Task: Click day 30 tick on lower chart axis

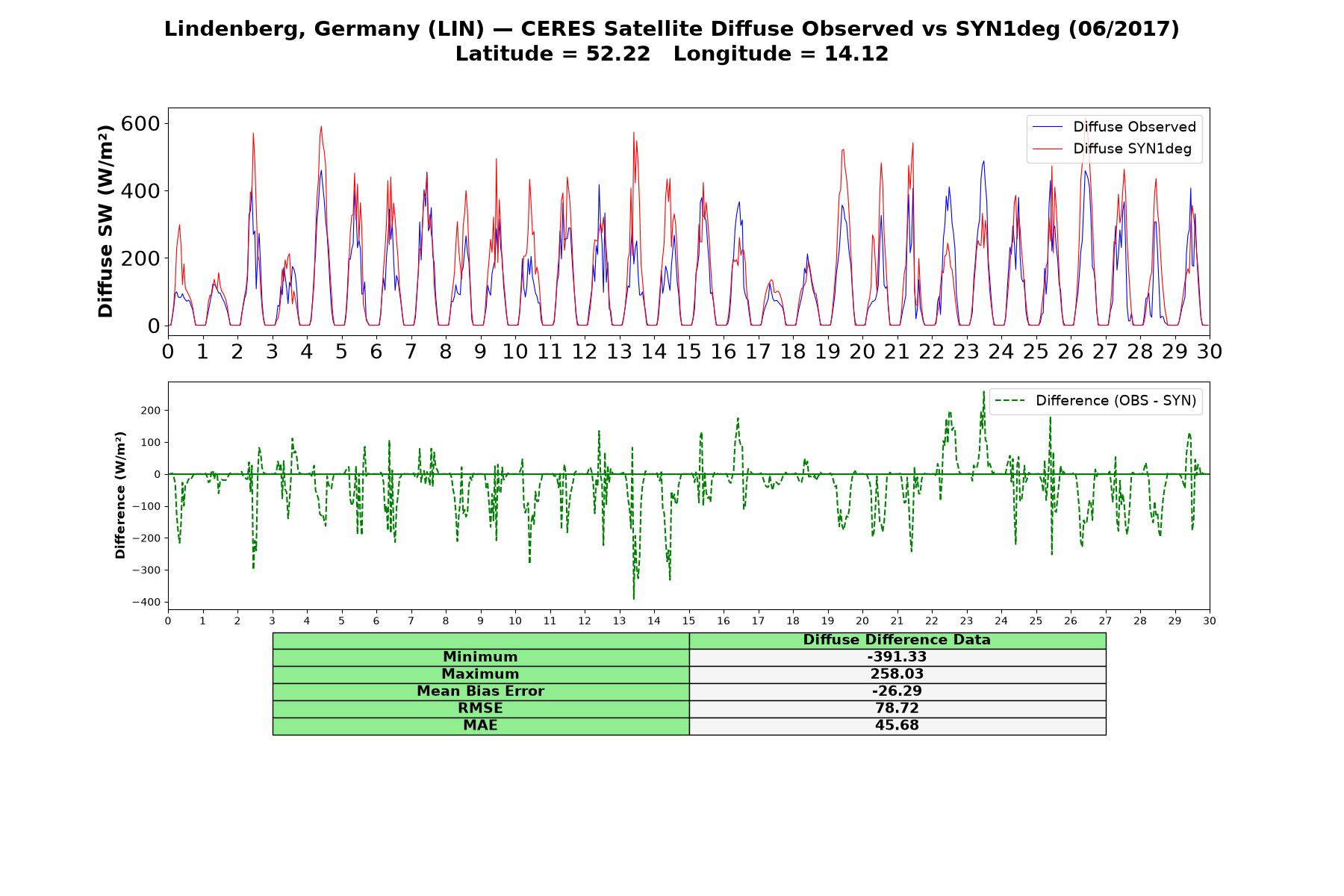Action: [1210, 620]
